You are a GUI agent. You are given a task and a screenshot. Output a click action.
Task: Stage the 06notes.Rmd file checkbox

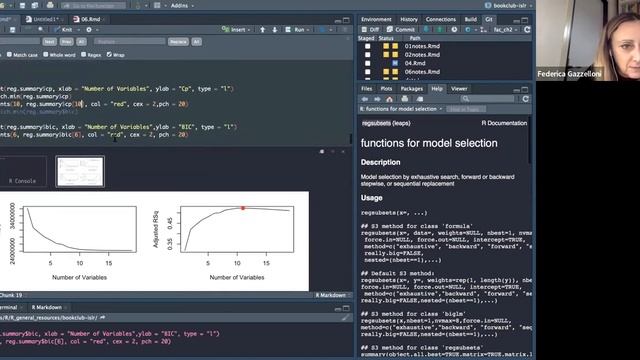click(368, 72)
